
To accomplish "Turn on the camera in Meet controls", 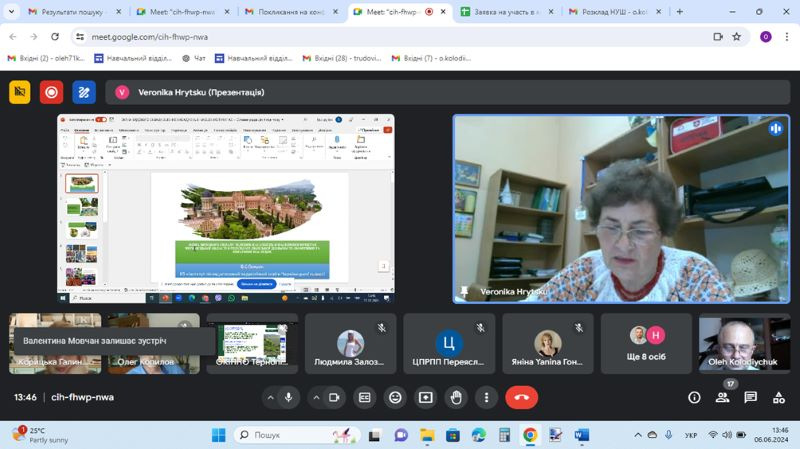I will tap(334, 397).
